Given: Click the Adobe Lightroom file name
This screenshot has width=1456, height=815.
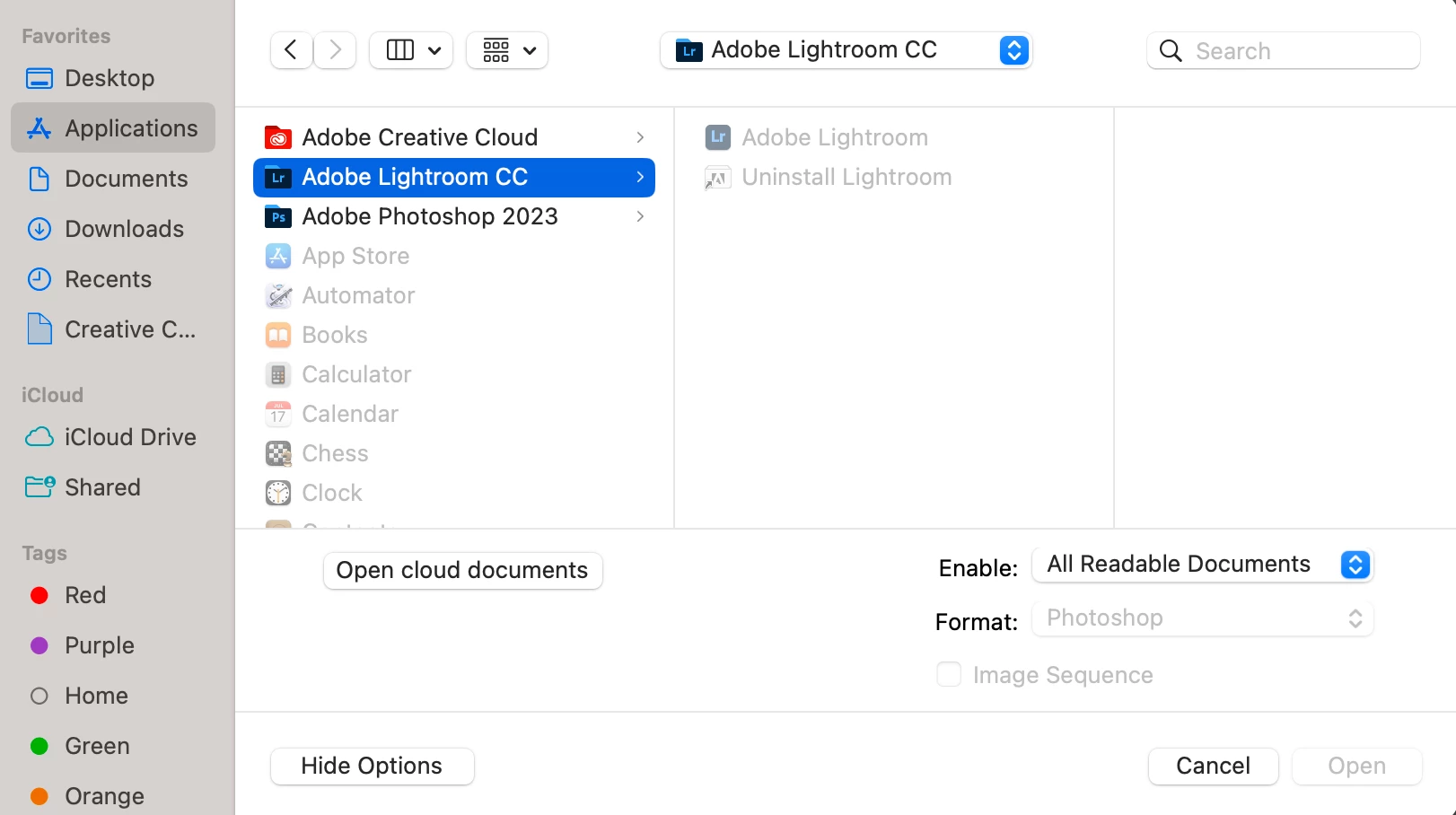Looking at the screenshot, I should pyautogui.click(x=835, y=137).
